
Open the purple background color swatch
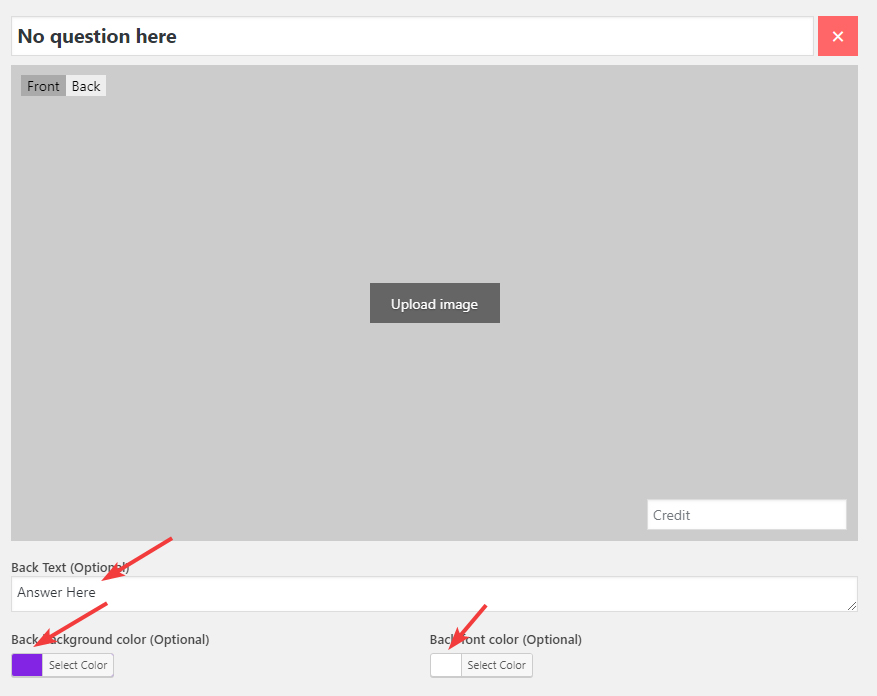click(x=27, y=665)
